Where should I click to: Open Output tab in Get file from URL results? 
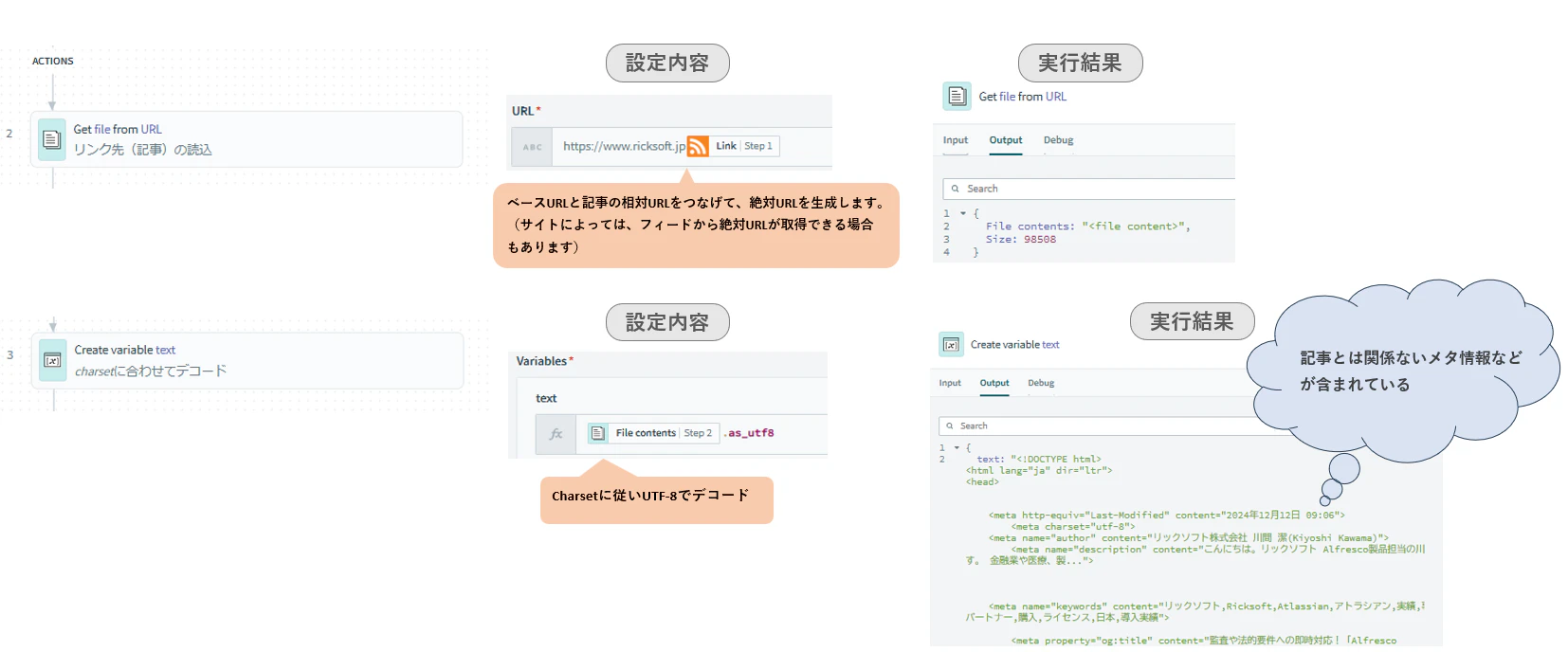(1006, 140)
